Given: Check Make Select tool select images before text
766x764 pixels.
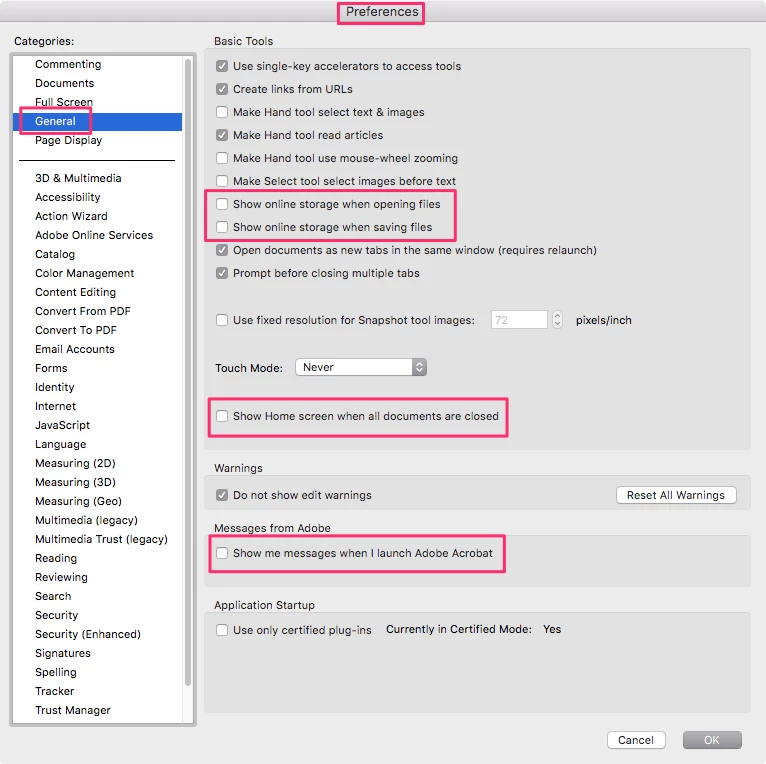Looking at the screenshot, I should pos(222,181).
